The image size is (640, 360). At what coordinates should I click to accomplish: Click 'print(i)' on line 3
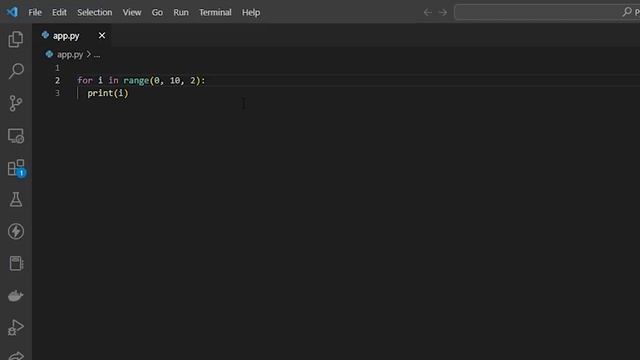(108, 93)
